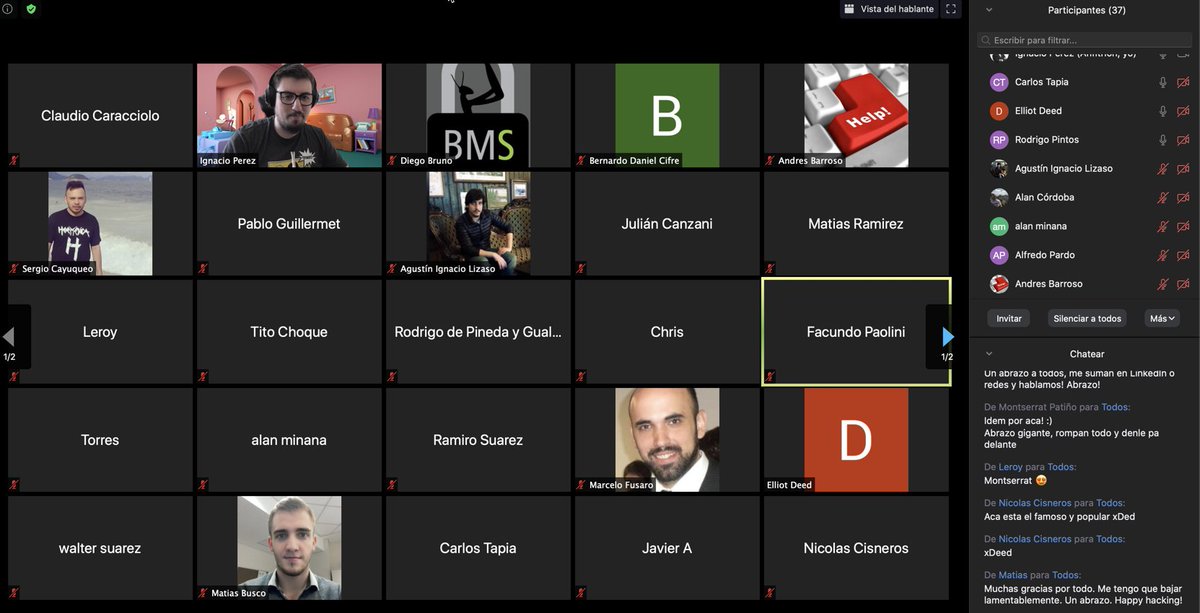The height and width of the screenshot is (613, 1200).
Task: Click Silenciar a todos button
Action: [1087, 318]
